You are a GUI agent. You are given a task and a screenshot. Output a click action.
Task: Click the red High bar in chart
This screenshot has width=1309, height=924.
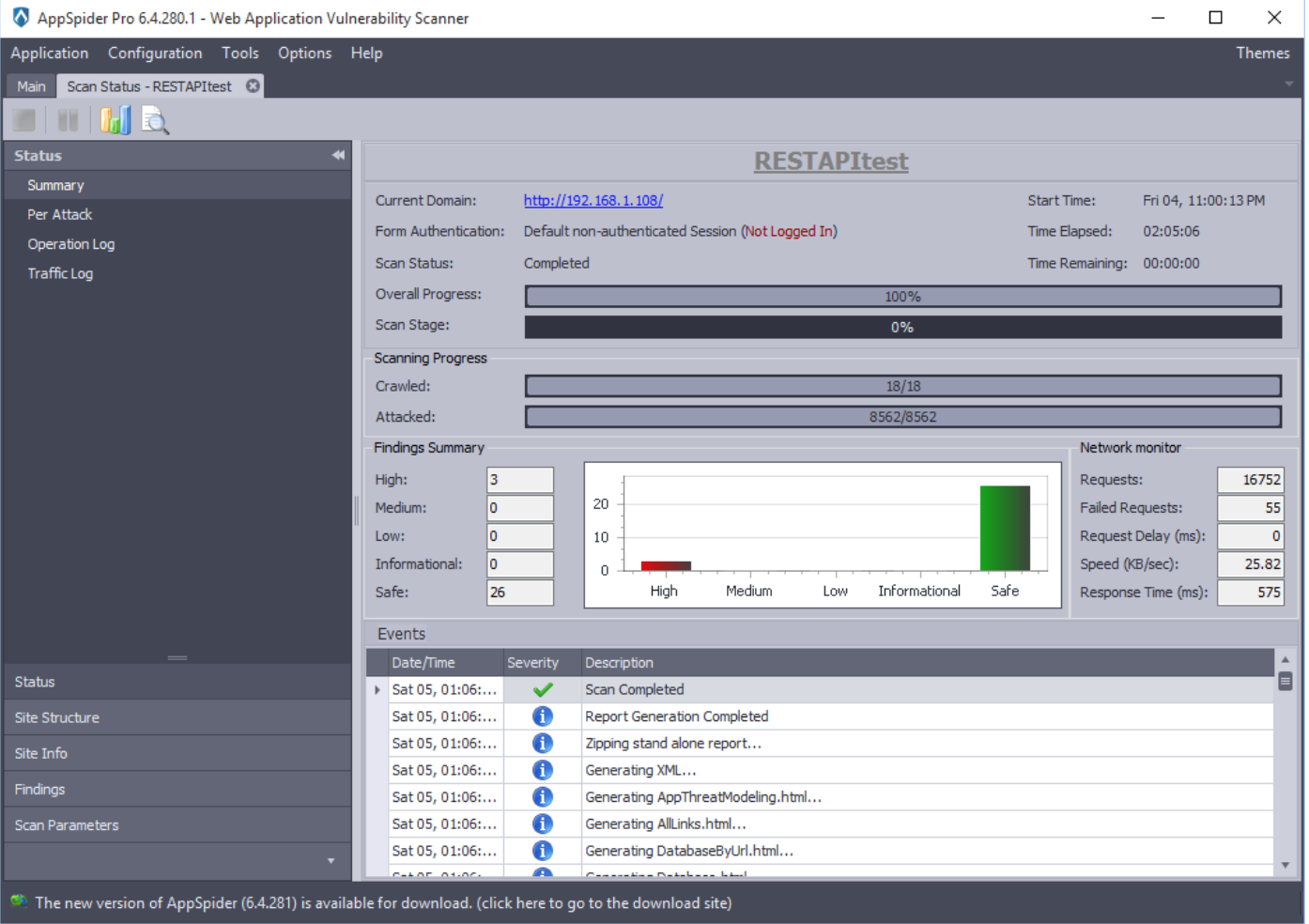666,565
